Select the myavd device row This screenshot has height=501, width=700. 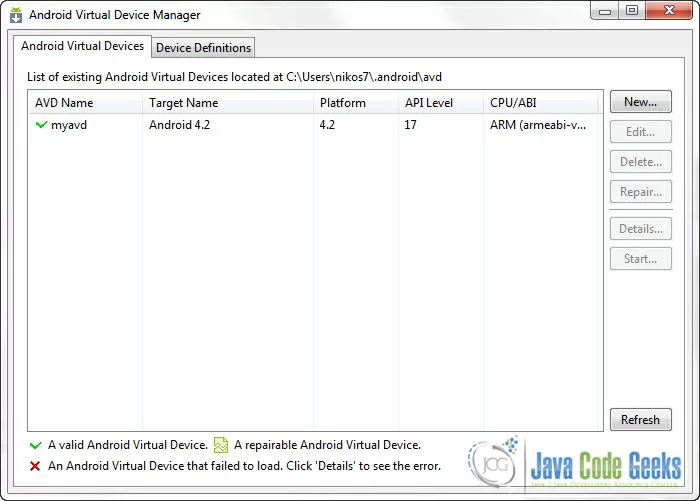point(315,125)
